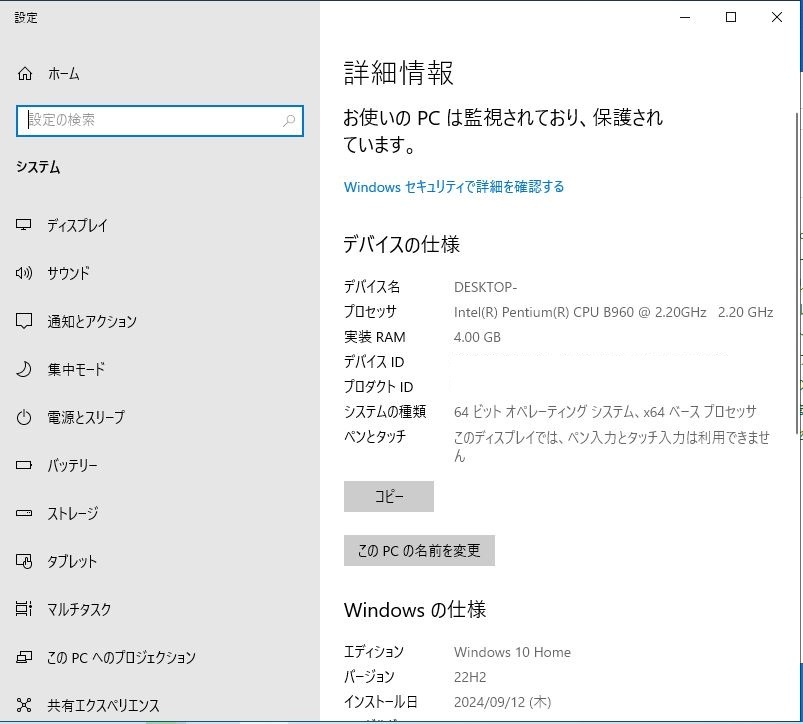The height and width of the screenshot is (724, 803).
Task: Click the 4.00 GB RAM value
Action: [477, 337]
